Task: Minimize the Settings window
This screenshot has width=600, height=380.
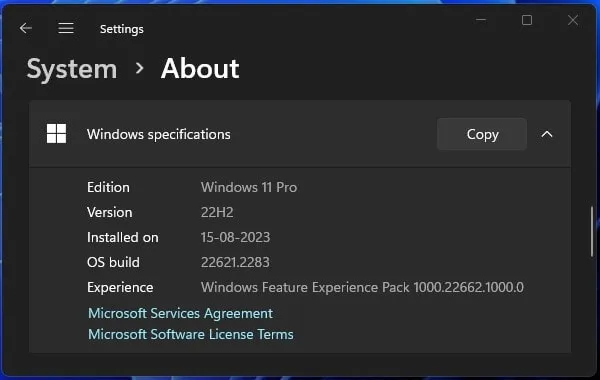Action: point(481,20)
